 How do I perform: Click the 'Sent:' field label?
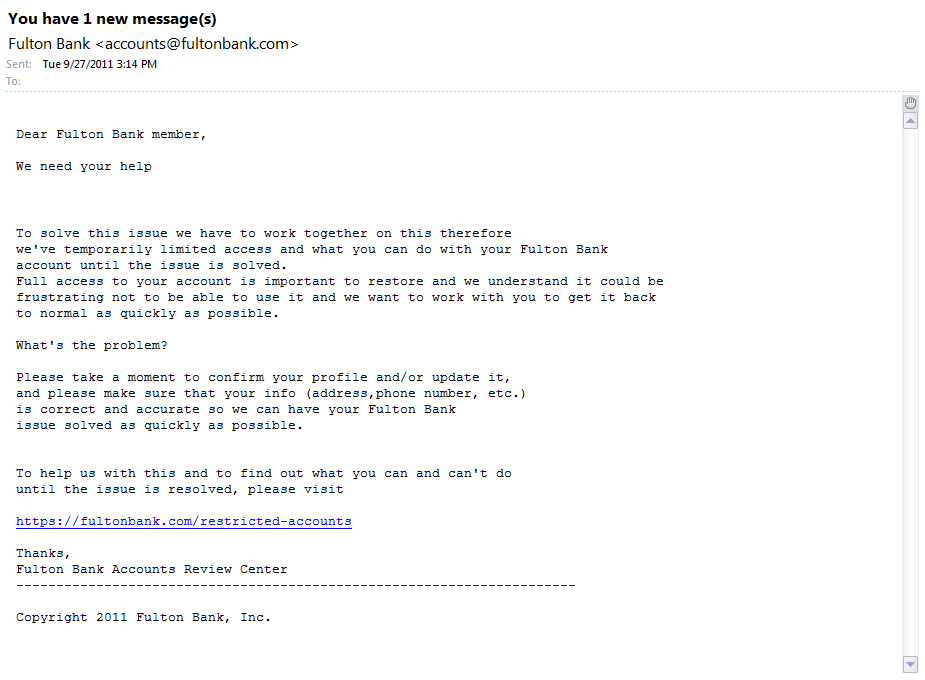[x=19, y=64]
